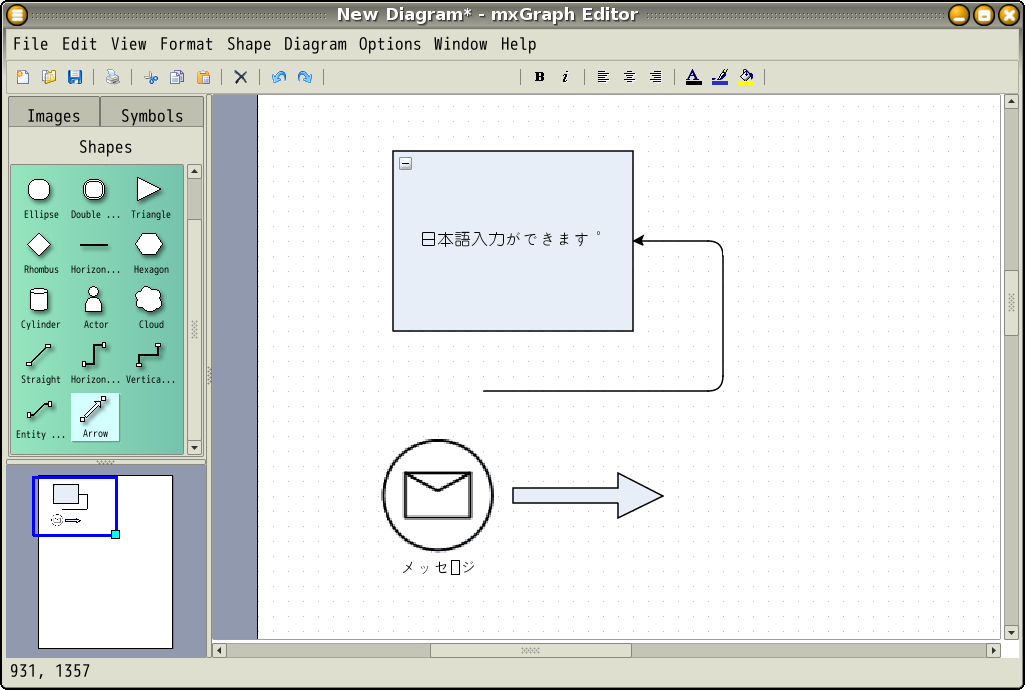Viewport: 1025px width, 690px height.
Task: Click canvas vertical scrollbar up arrow
Action: [x=1011, y=101]
